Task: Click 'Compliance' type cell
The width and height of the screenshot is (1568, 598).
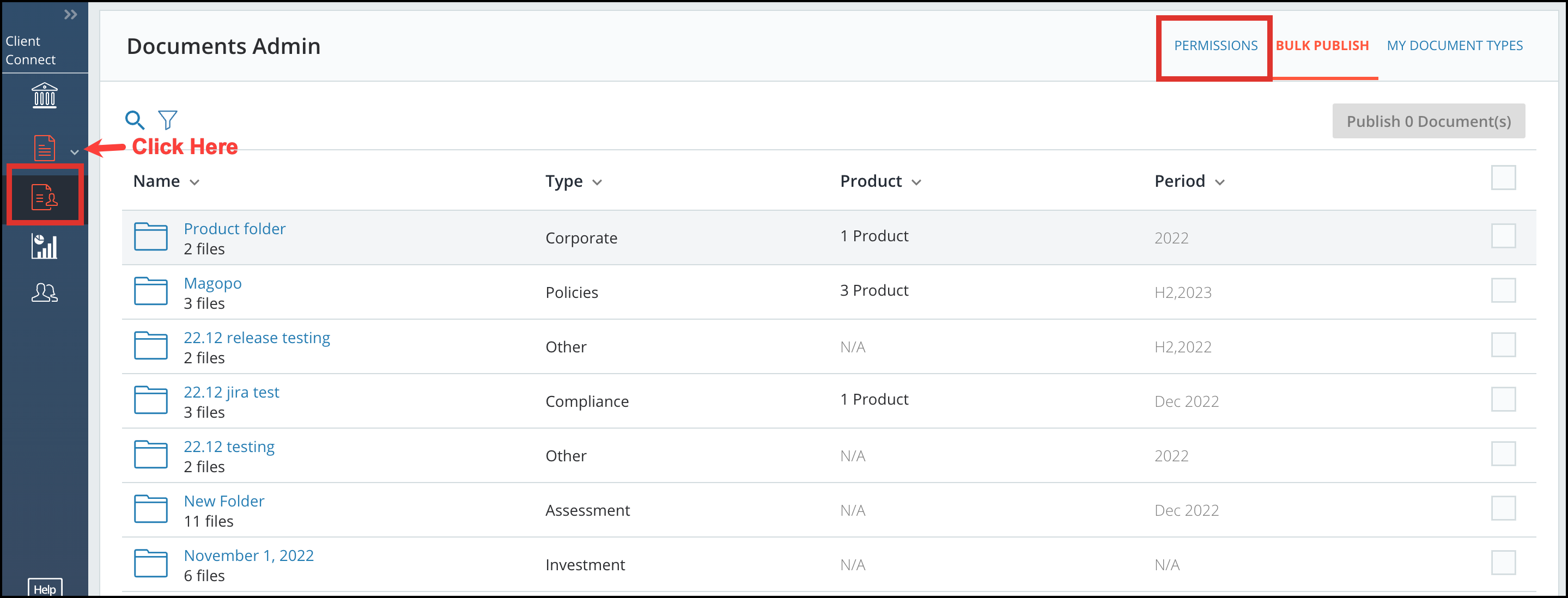Action: 587,401
